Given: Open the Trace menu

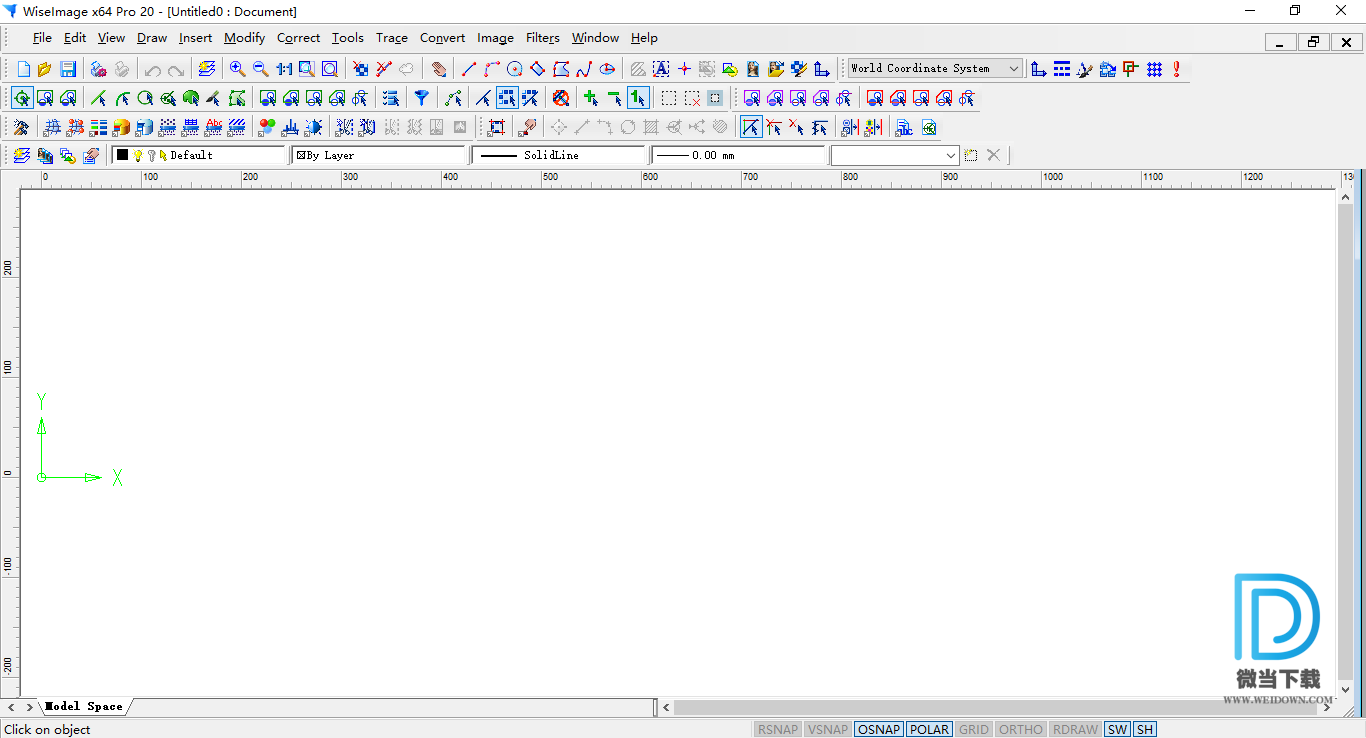Looking at the screenshot, I should 391,38.
